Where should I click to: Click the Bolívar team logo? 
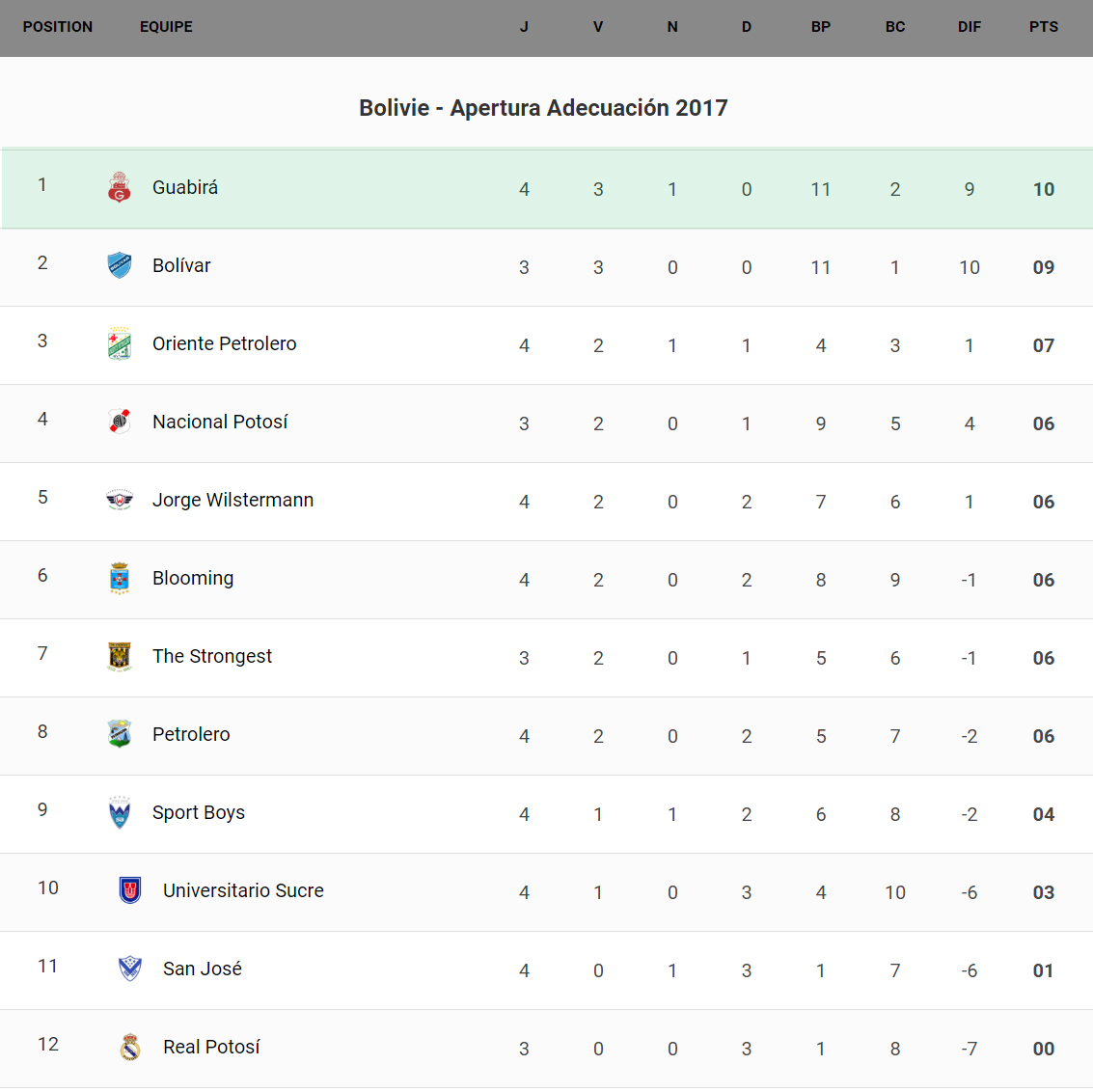[x=120, y=265]
